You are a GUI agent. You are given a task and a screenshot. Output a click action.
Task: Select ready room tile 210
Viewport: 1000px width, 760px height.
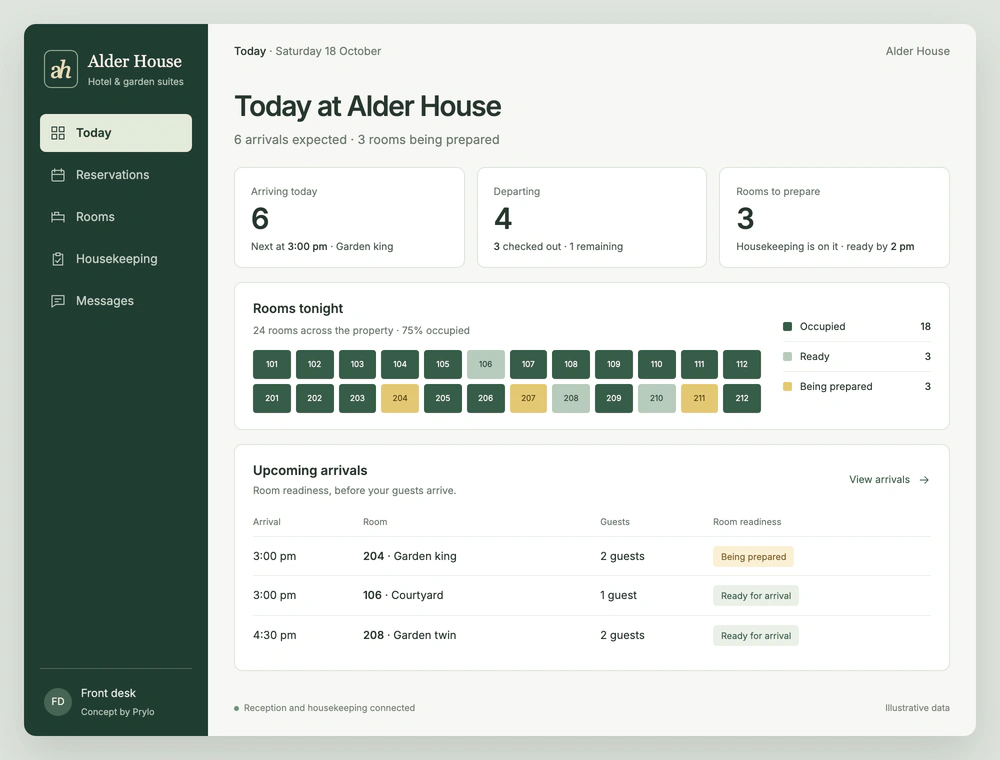[656, 398]
